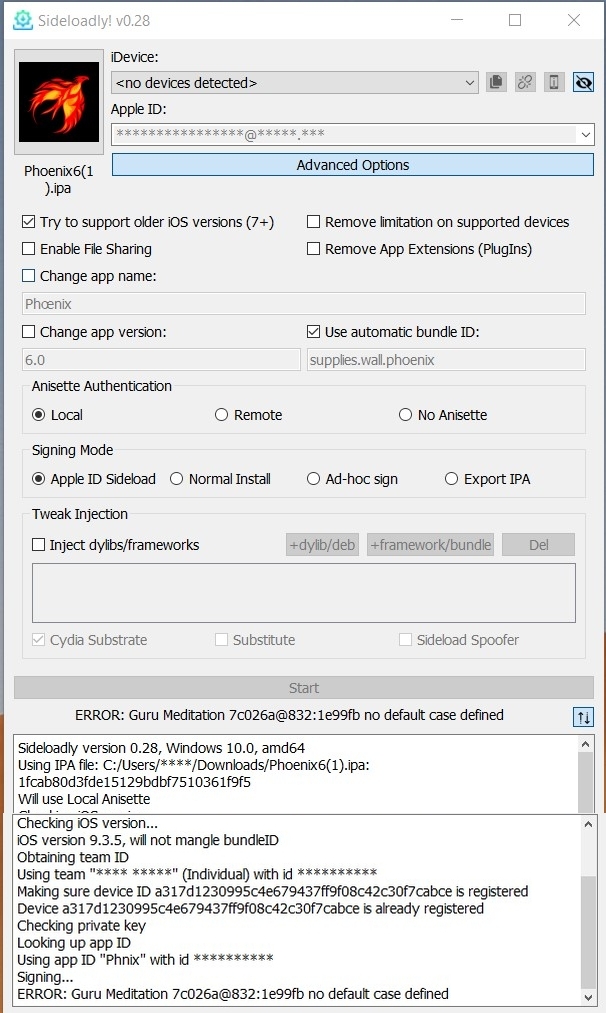Click the log sort arrows icon
The height and width of the screenshot is (1013, 606).
pos(583,716)
